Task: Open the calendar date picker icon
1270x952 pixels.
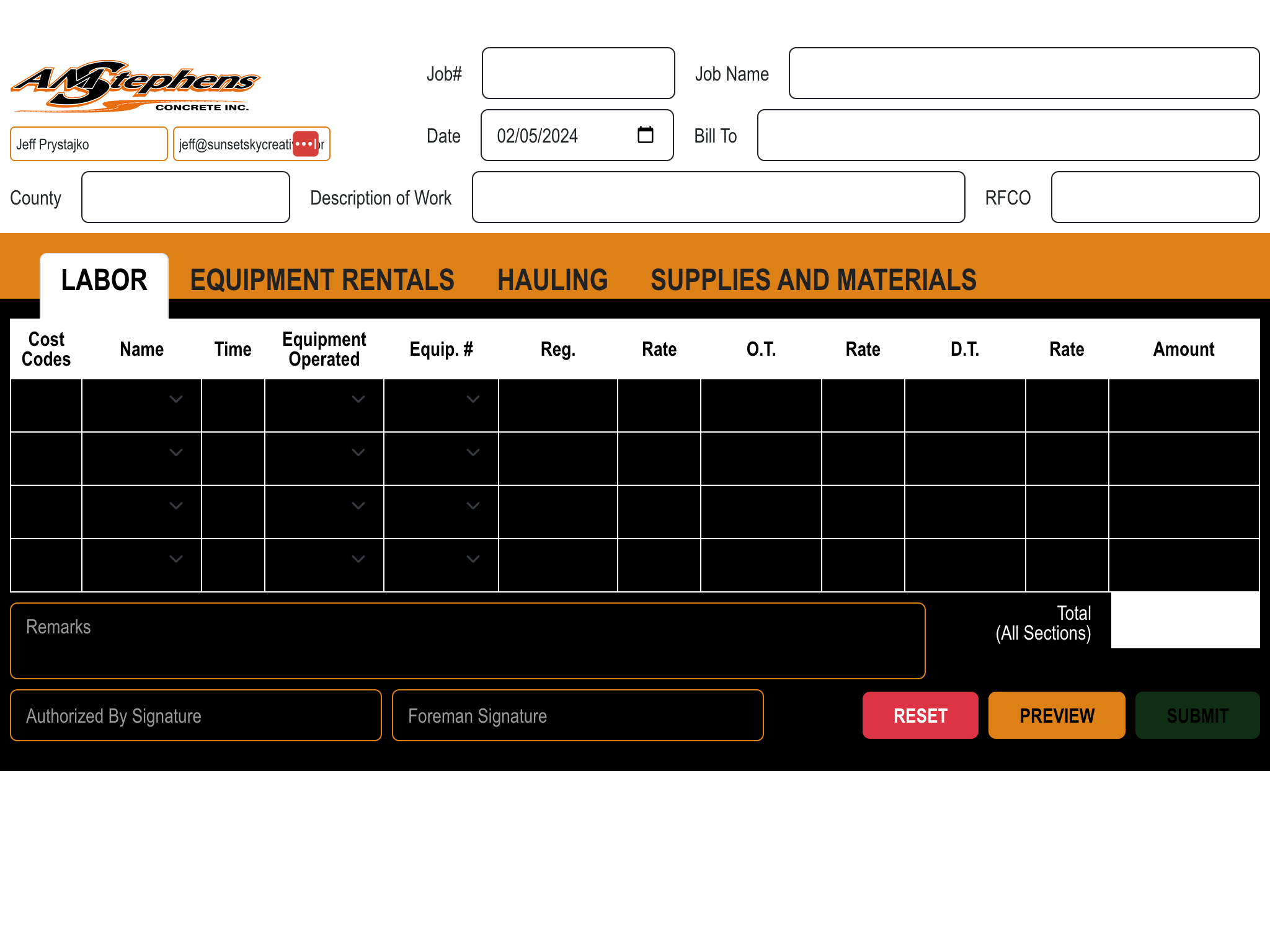Action: point(646,134)
